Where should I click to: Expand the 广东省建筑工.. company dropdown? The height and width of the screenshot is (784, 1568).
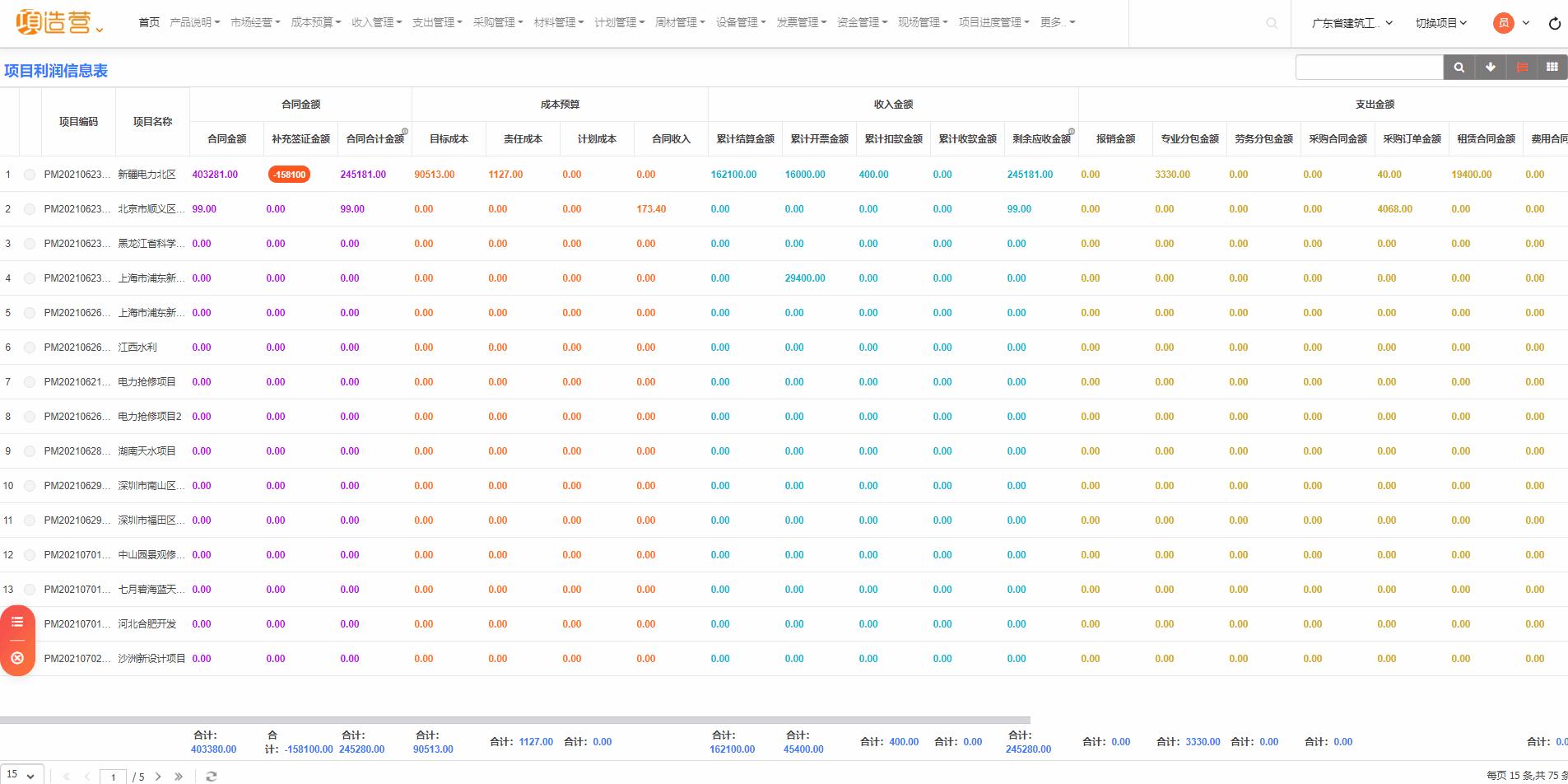[x=1352, y=23]
